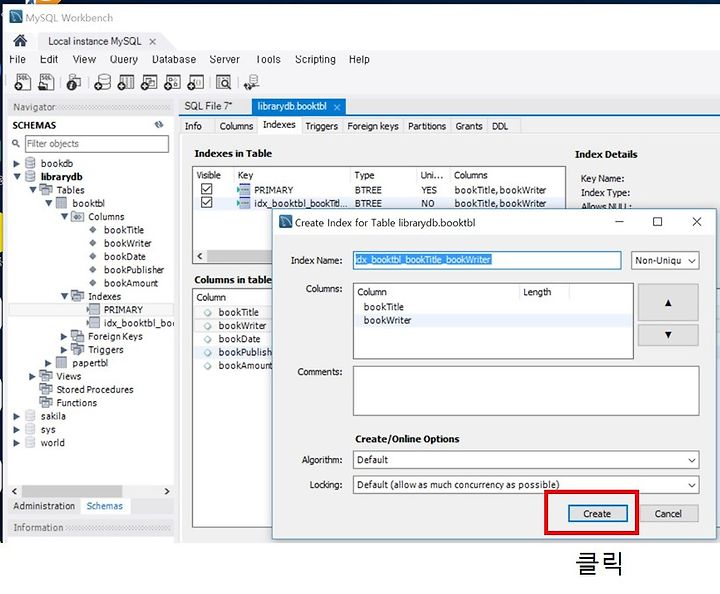
Task: Select bookWriter column radio in Columns in table
Action: [x=208, y=325]
